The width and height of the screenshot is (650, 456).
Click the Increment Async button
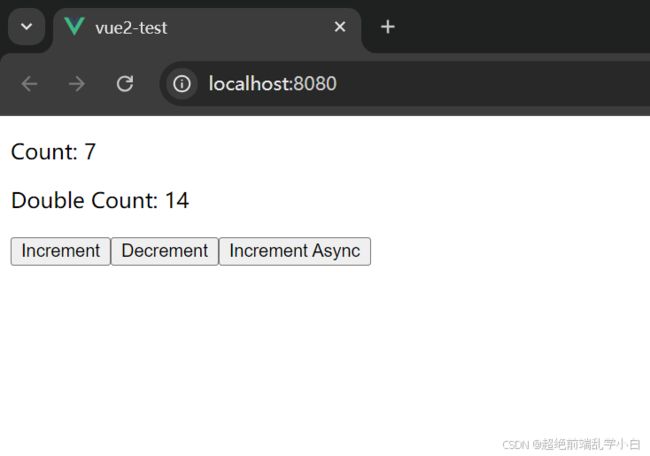pos(295,251)
